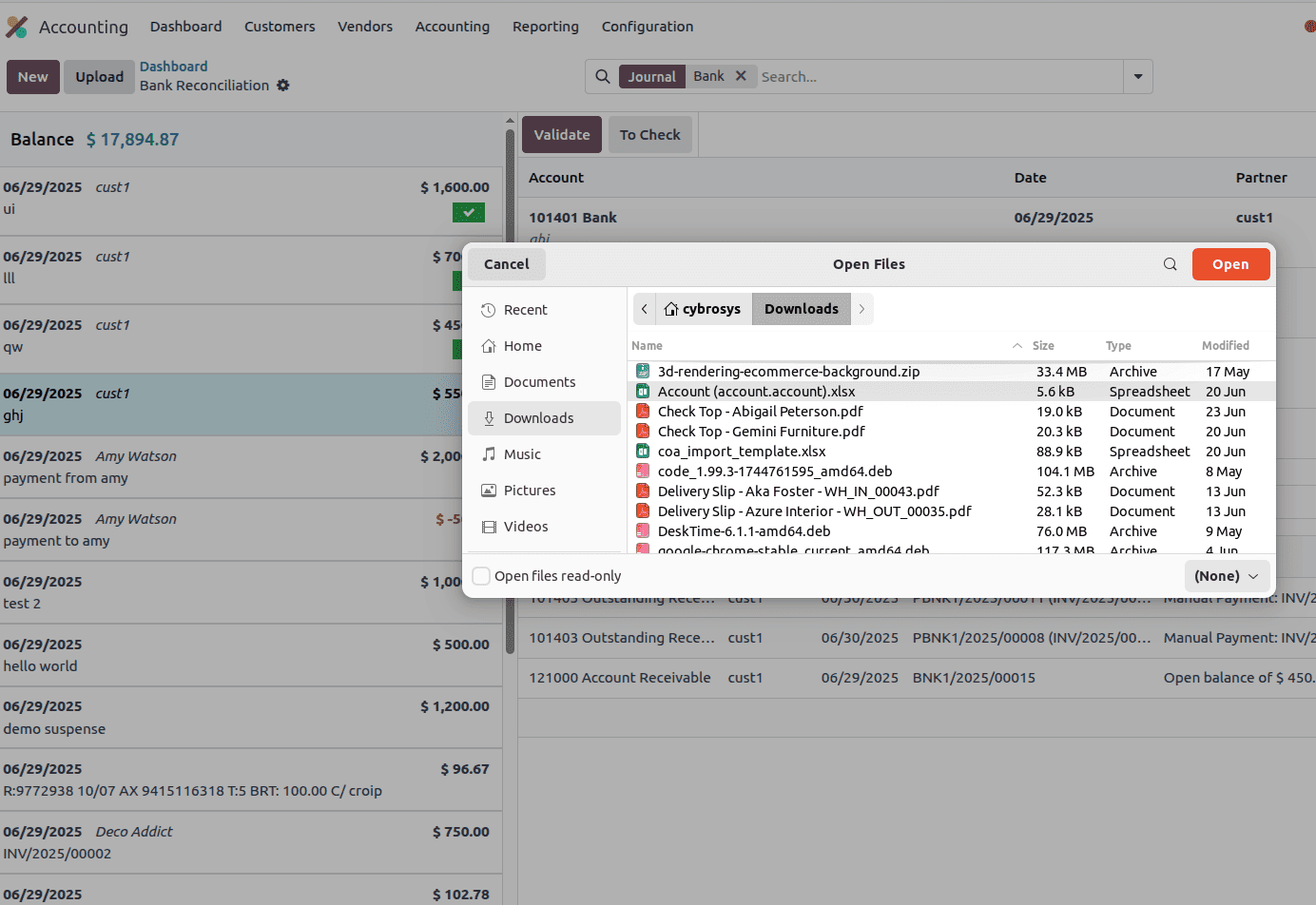Image resolution: width=1316 pixels, height=905 pixels.
Task: Click the New button
Action: point(33,77)
